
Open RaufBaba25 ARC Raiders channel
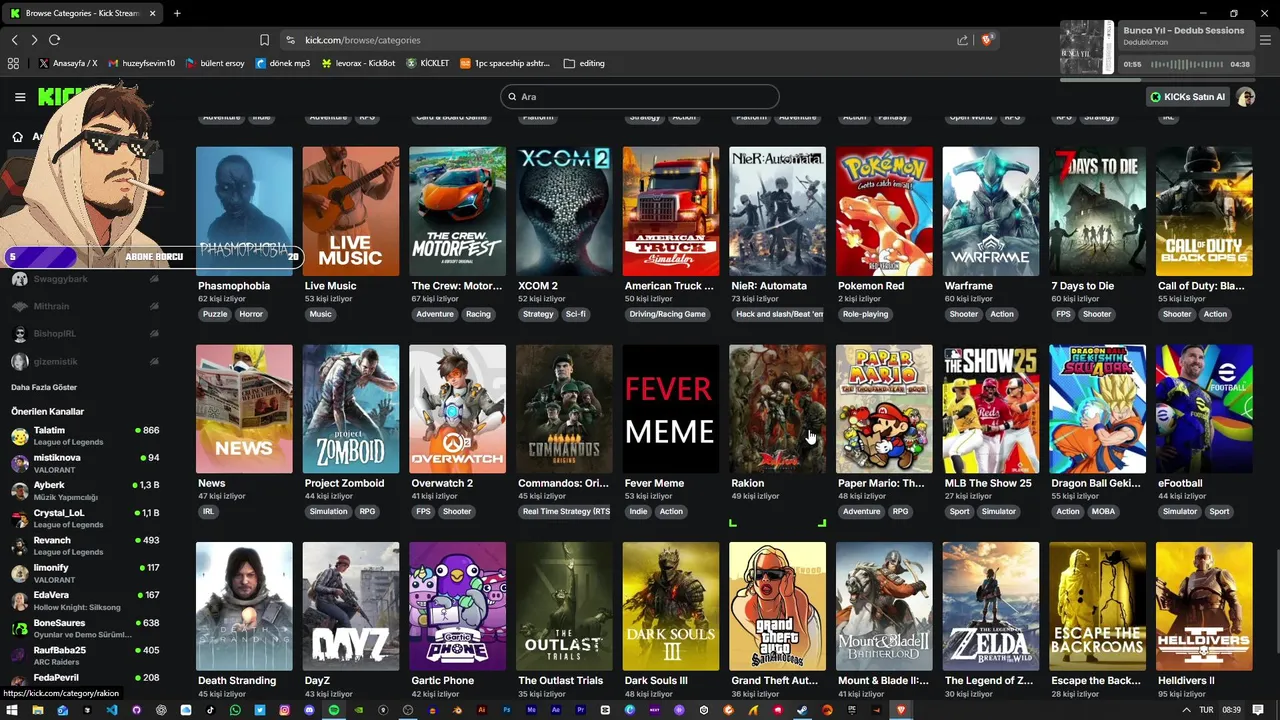[x=85, y=655]
